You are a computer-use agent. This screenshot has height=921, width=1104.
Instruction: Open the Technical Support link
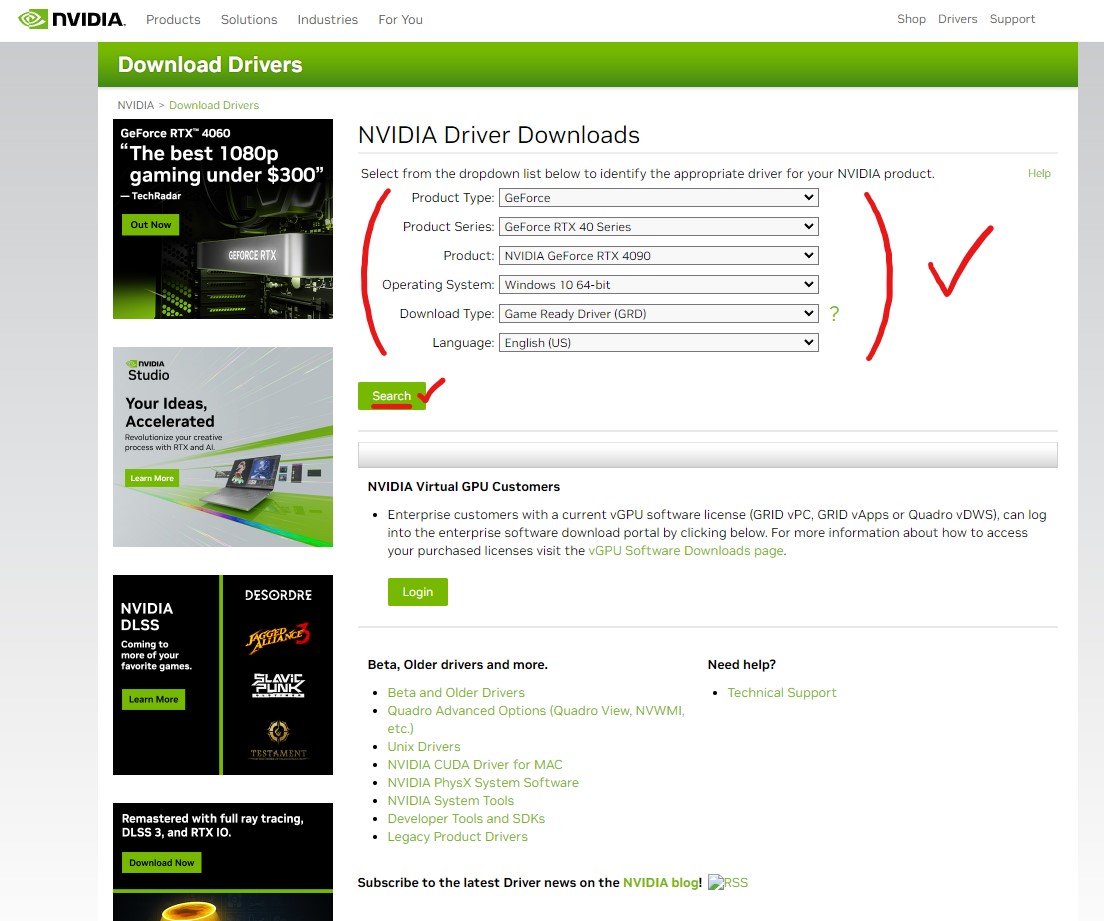click(x=782, y=693)
